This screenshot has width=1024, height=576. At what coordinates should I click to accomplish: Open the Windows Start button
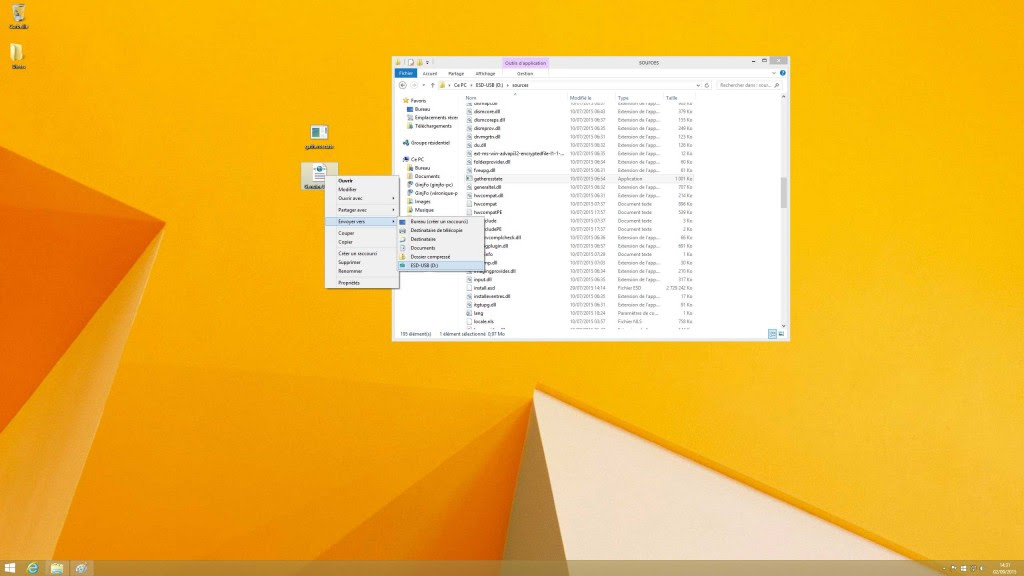point(9,568)
